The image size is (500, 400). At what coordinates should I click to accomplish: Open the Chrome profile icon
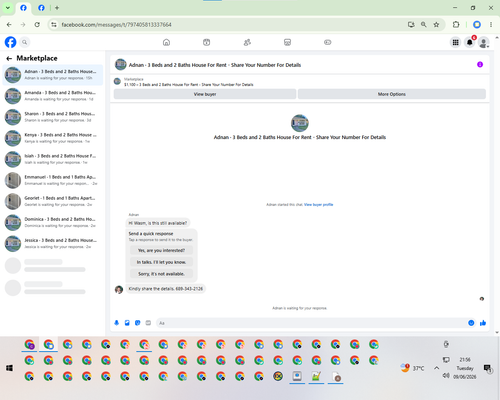477,25
